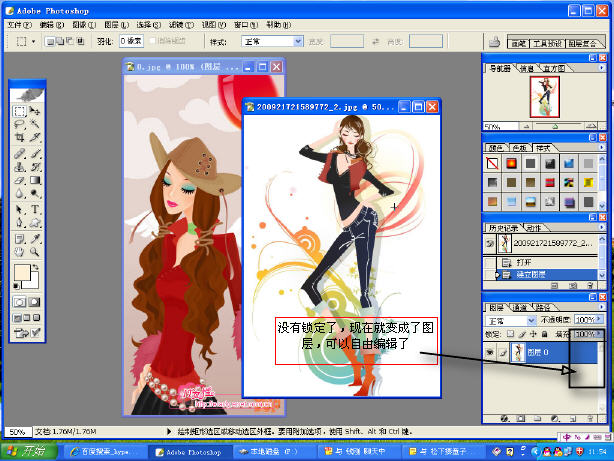
Task: Select the History Brush tool
Action: point(35,167)
